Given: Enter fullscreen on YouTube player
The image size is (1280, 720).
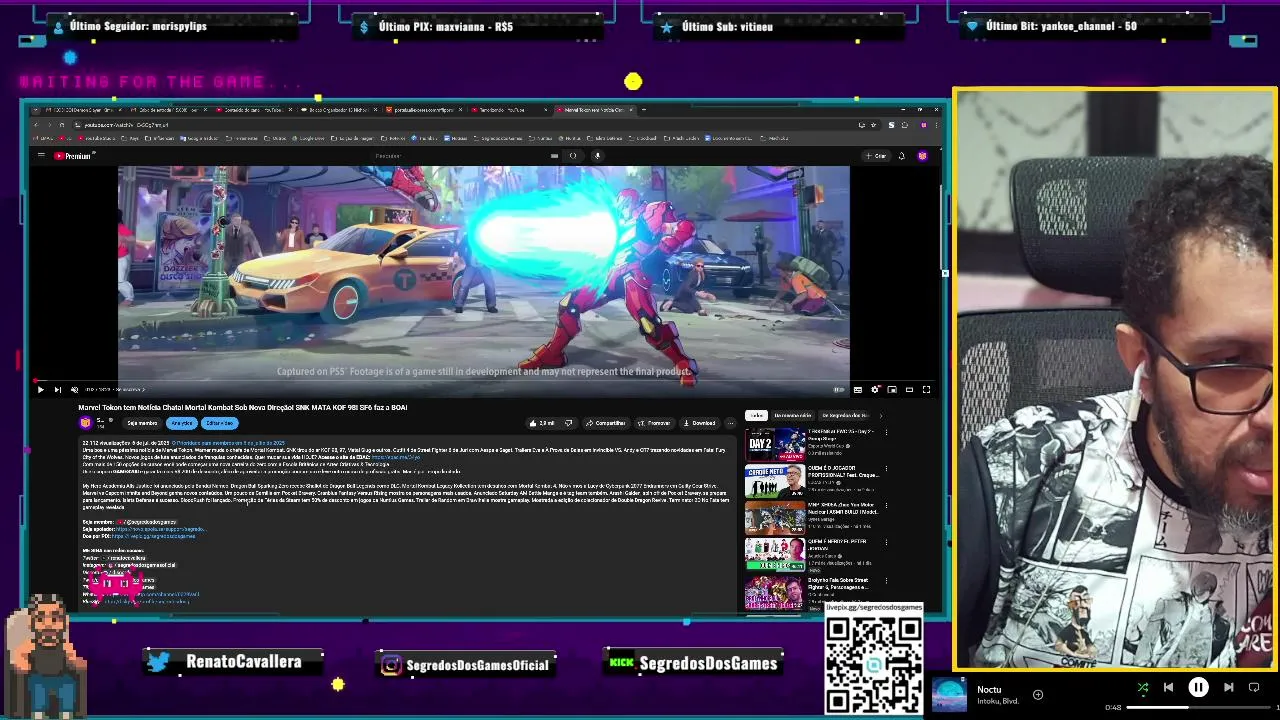Looking at the screenshot, I should (926, 390).
